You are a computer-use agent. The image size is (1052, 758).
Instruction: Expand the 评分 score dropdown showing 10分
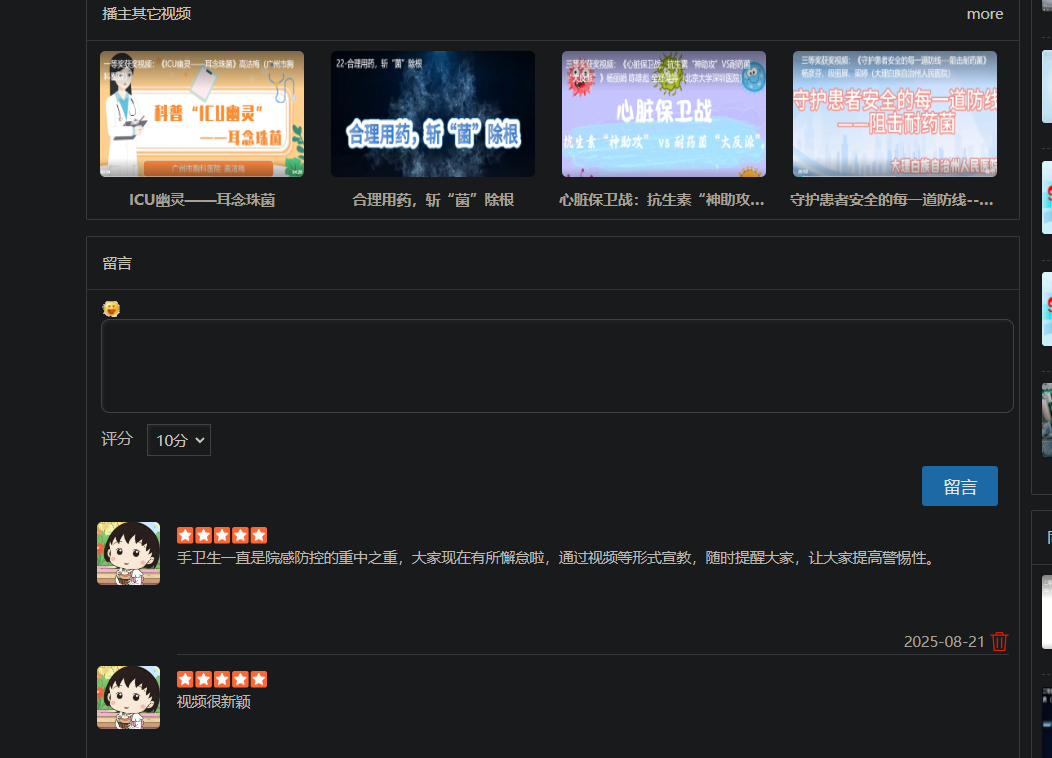click(x=179, y=440)
